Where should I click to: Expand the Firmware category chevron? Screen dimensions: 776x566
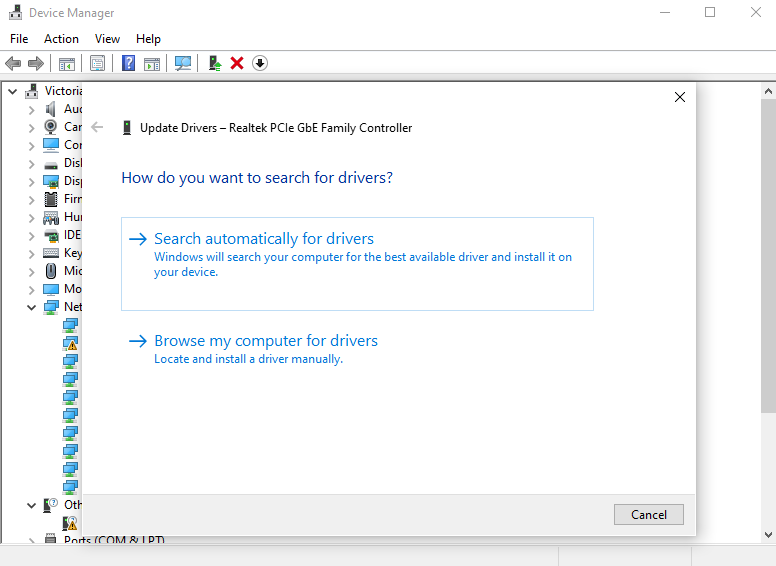tap(32, 200)
